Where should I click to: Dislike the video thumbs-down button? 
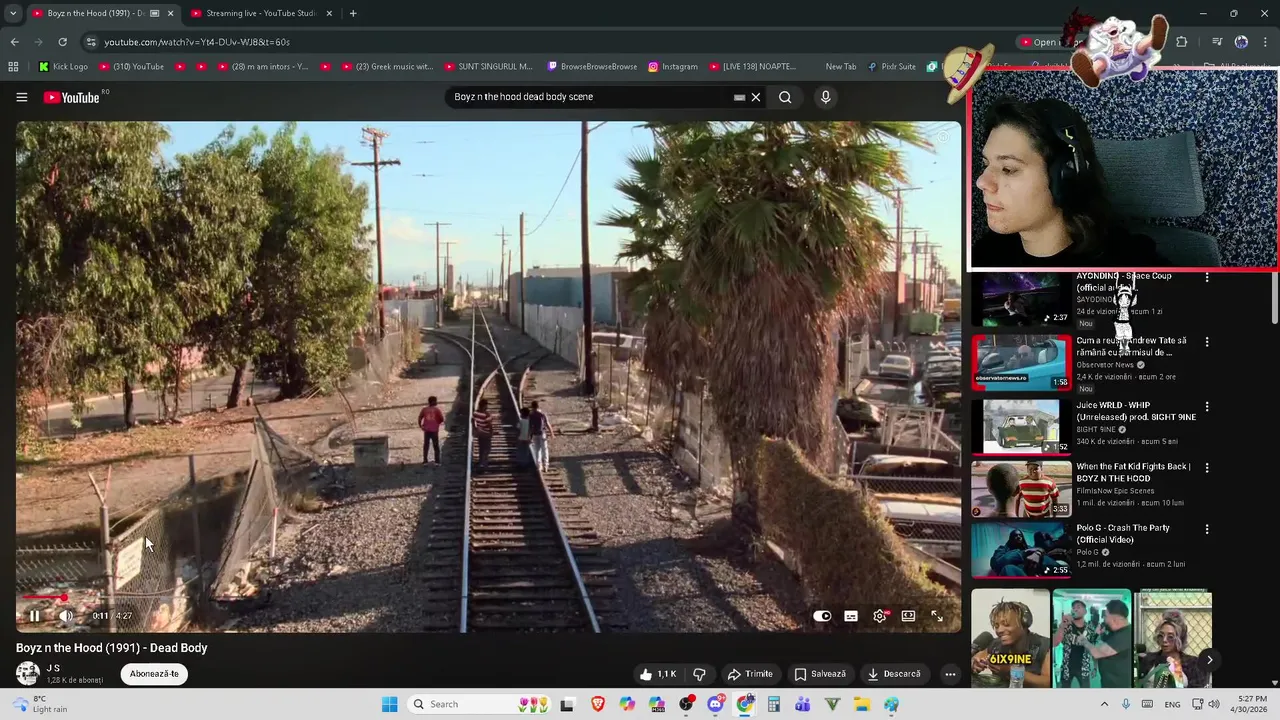[699, 674]
